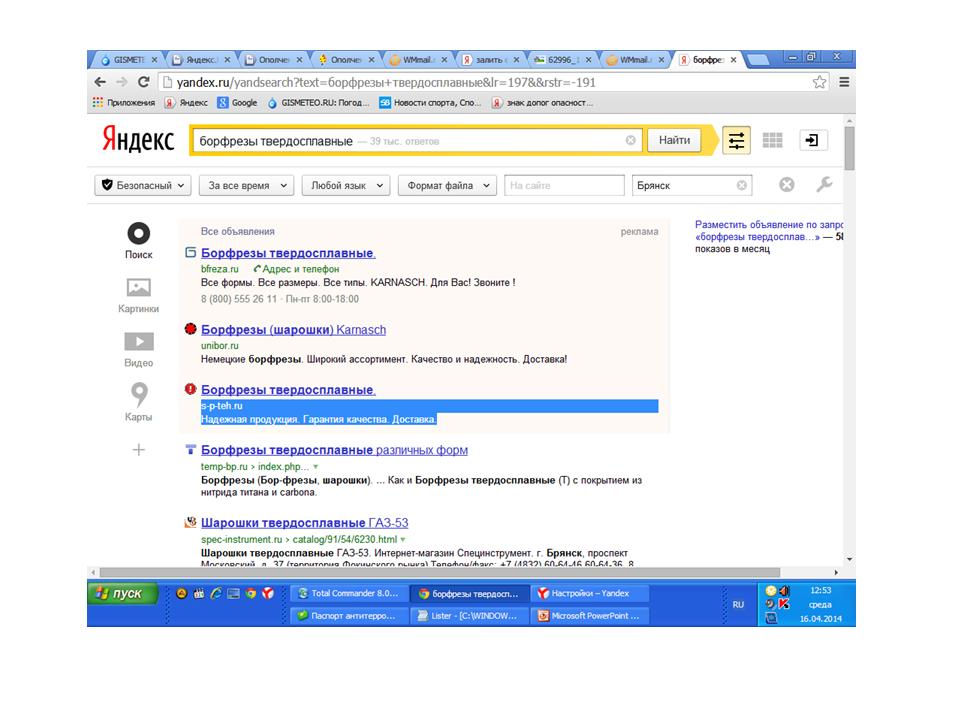This screenshot has width=960, height=720.
Task: Open the Chrome hamburger menu
Action: point(844,82)
